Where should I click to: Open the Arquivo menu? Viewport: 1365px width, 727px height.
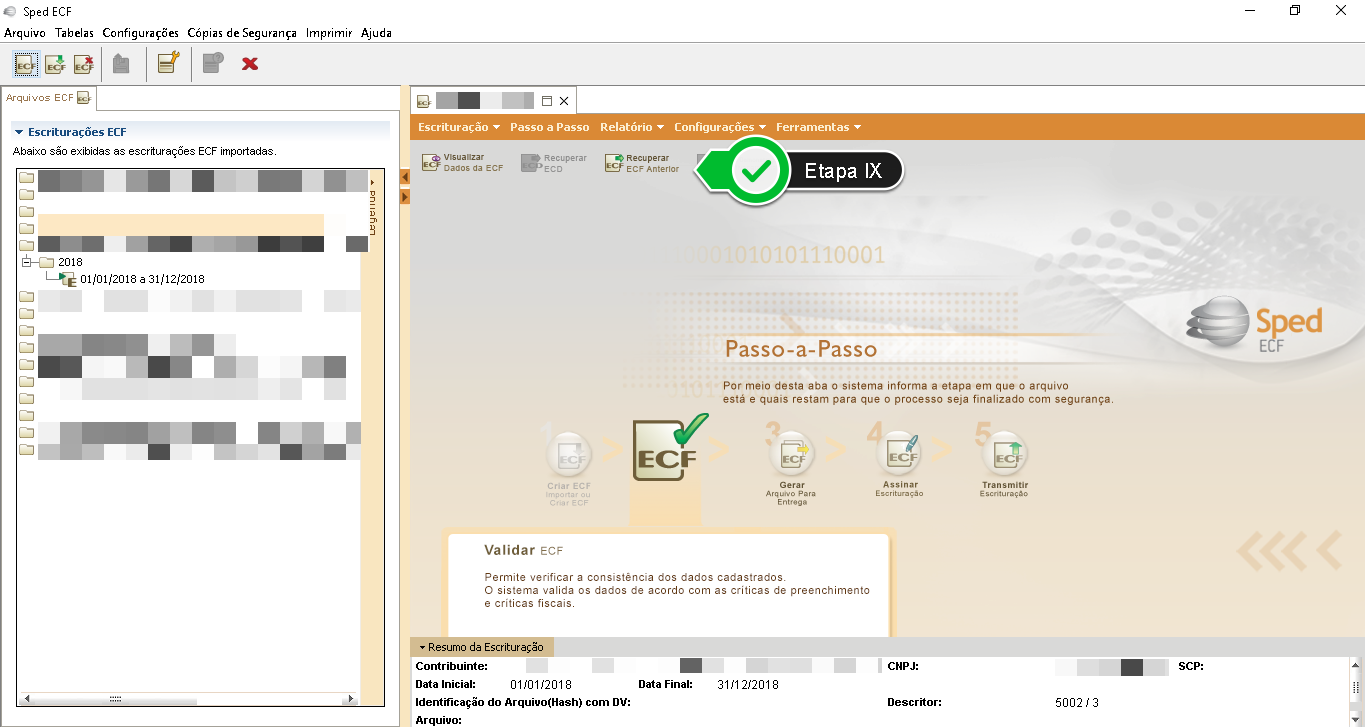click(25, 33)
